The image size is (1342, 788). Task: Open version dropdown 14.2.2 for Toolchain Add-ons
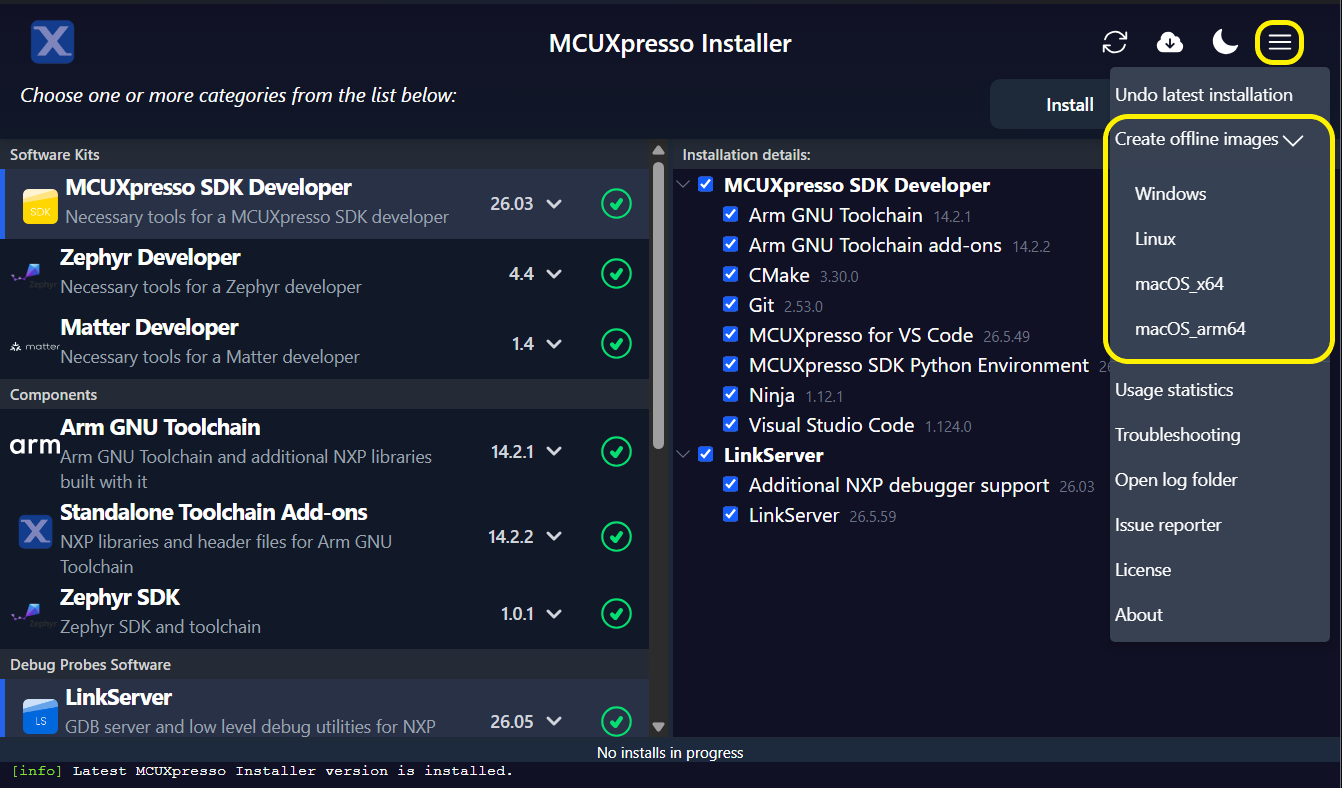[525, 537]
